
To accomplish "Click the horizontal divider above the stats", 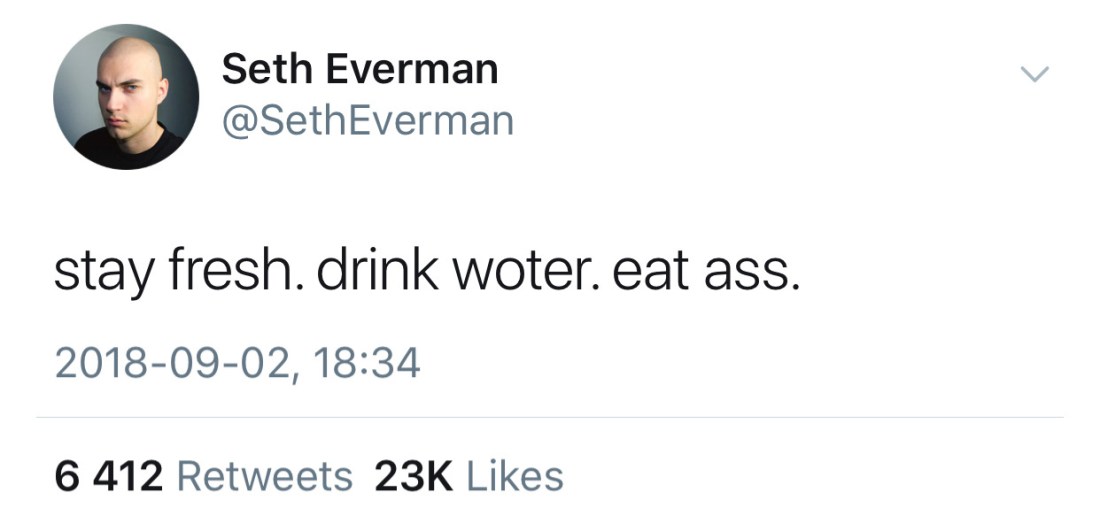I will [x=550, y=418].
